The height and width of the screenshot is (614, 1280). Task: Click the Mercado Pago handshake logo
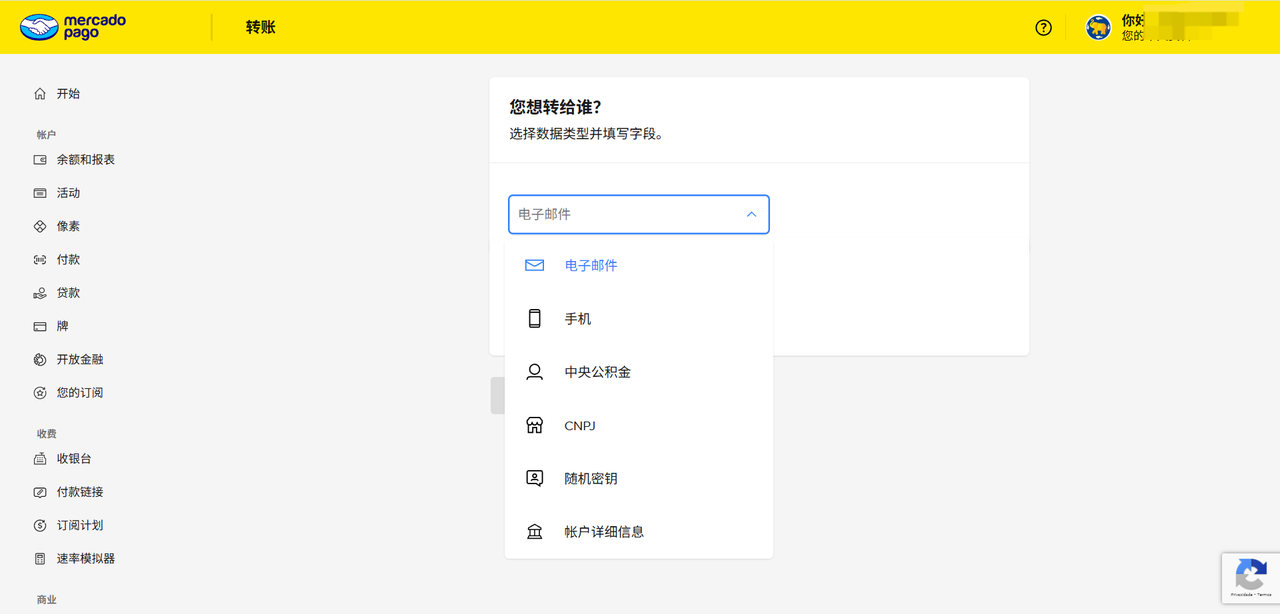point(40,27)
